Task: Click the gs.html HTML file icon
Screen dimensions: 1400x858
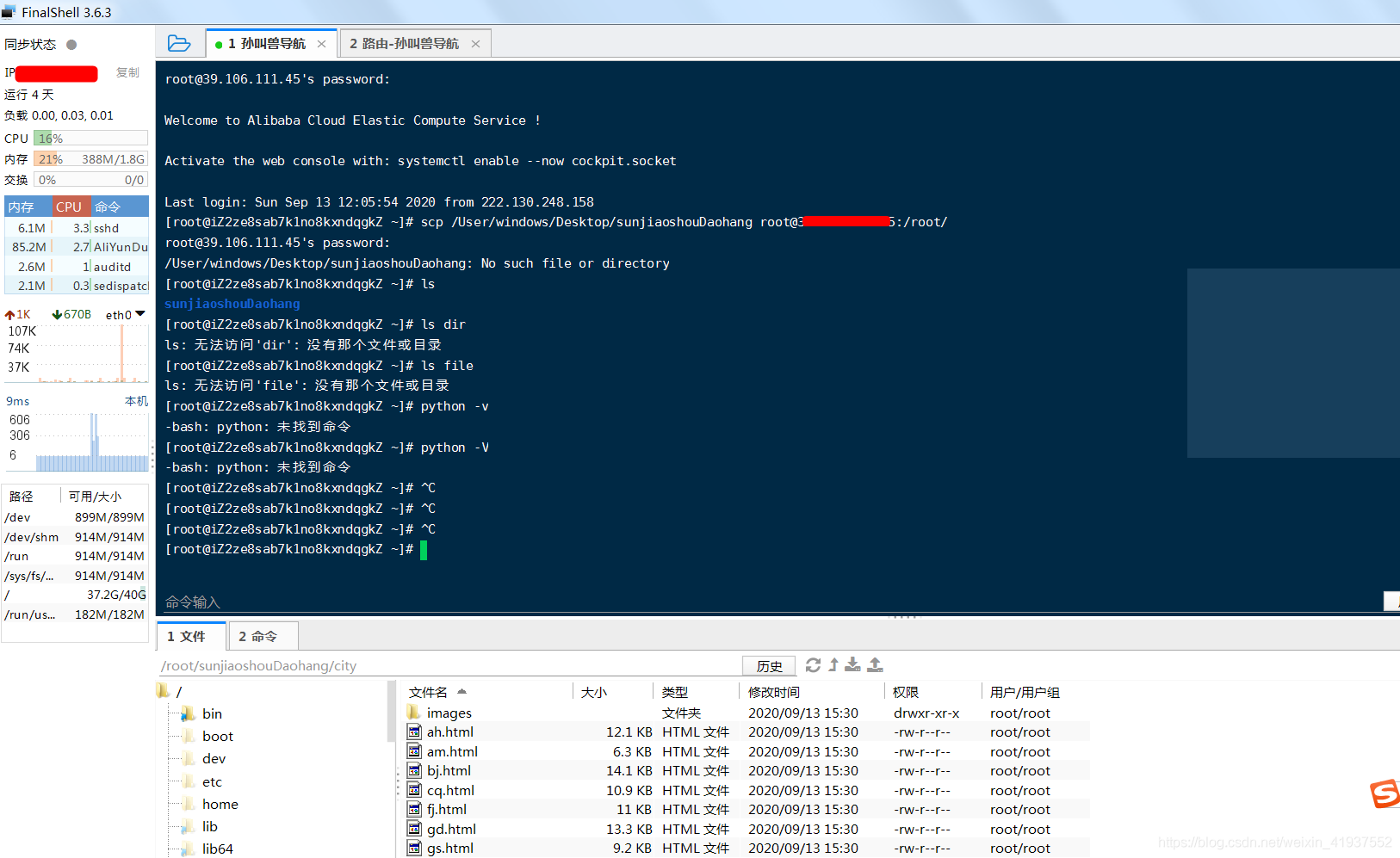Action: pyautogui.click(x=415, y=848)
